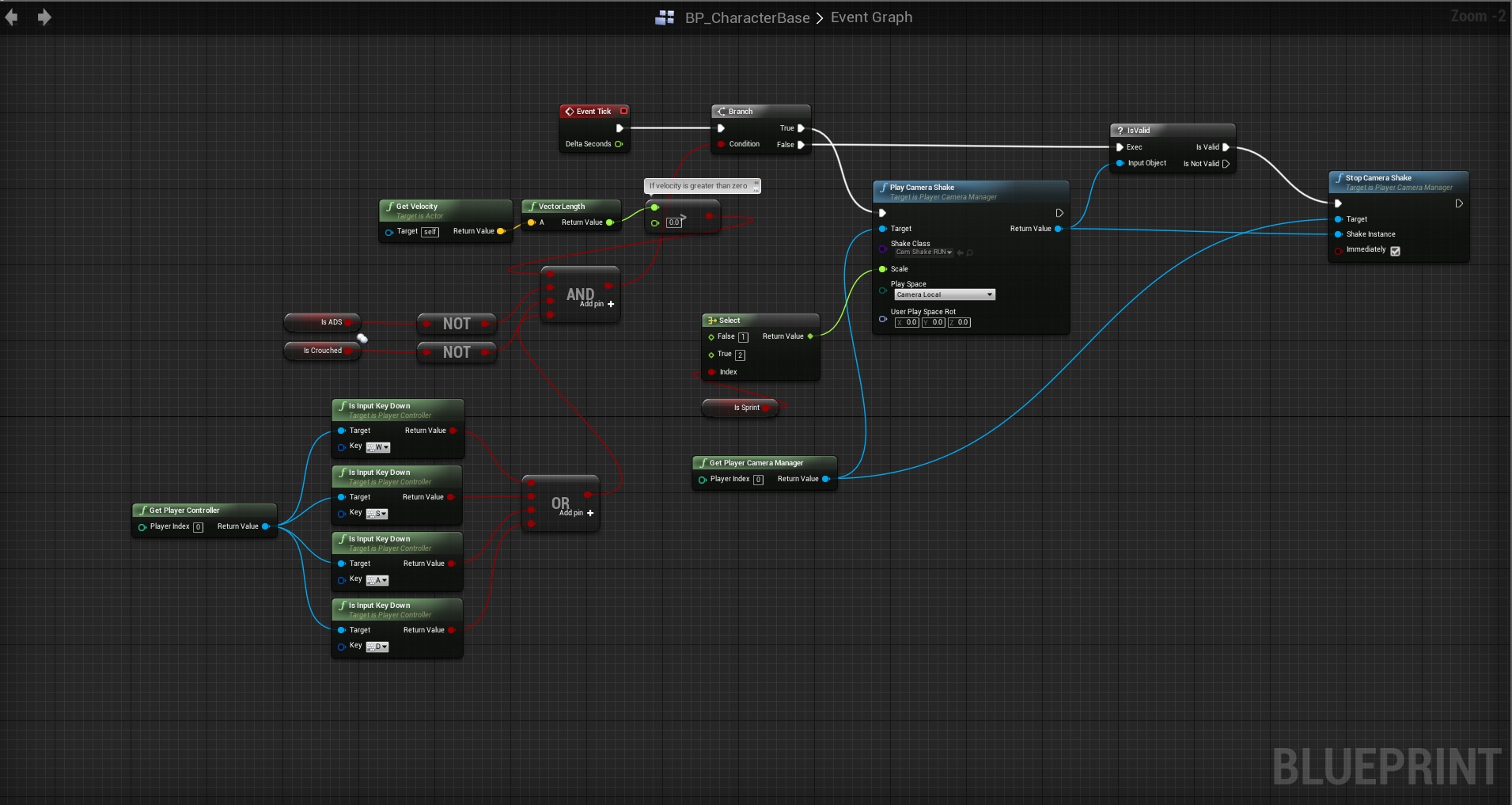1512x805 pixels.
Task: Click use-selected arrow beside Shake Class
Action: 960,253
